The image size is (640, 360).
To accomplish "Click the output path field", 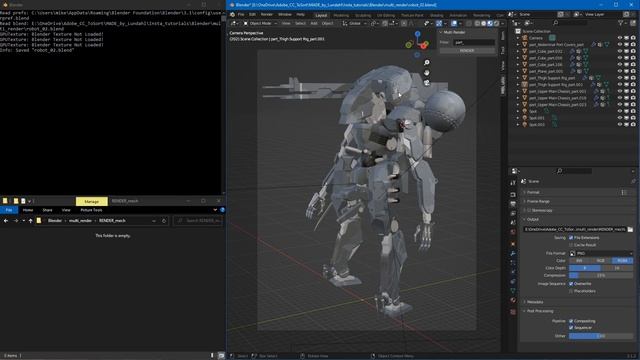I will coord(575,229).
